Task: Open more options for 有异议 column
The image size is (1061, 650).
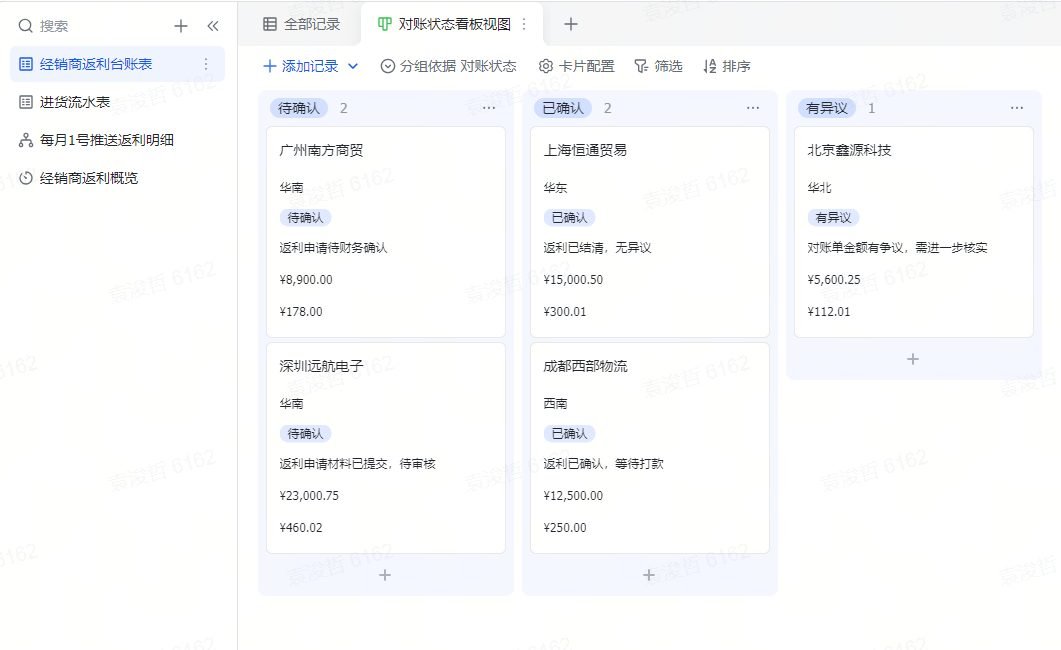Action: (x=1016, y=108)
